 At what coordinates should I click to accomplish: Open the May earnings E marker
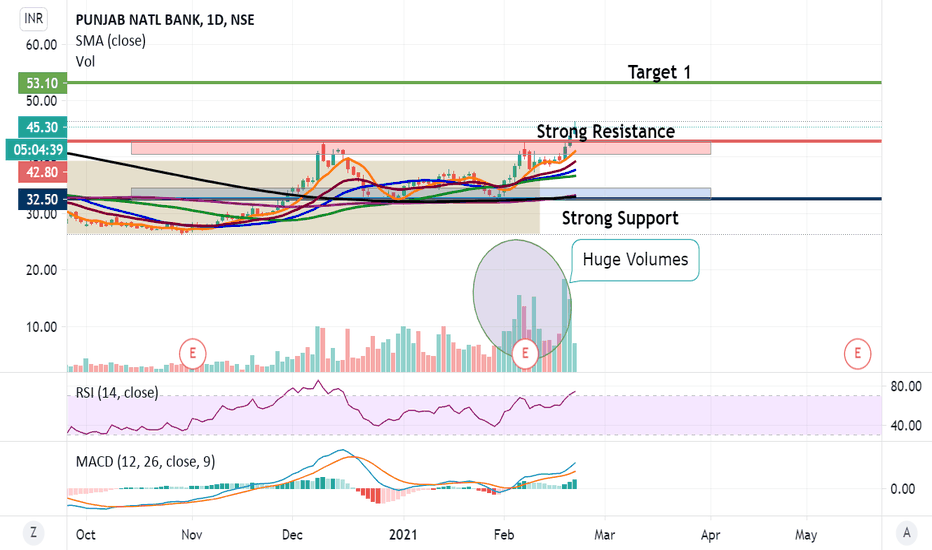click(x=857, y=354)
